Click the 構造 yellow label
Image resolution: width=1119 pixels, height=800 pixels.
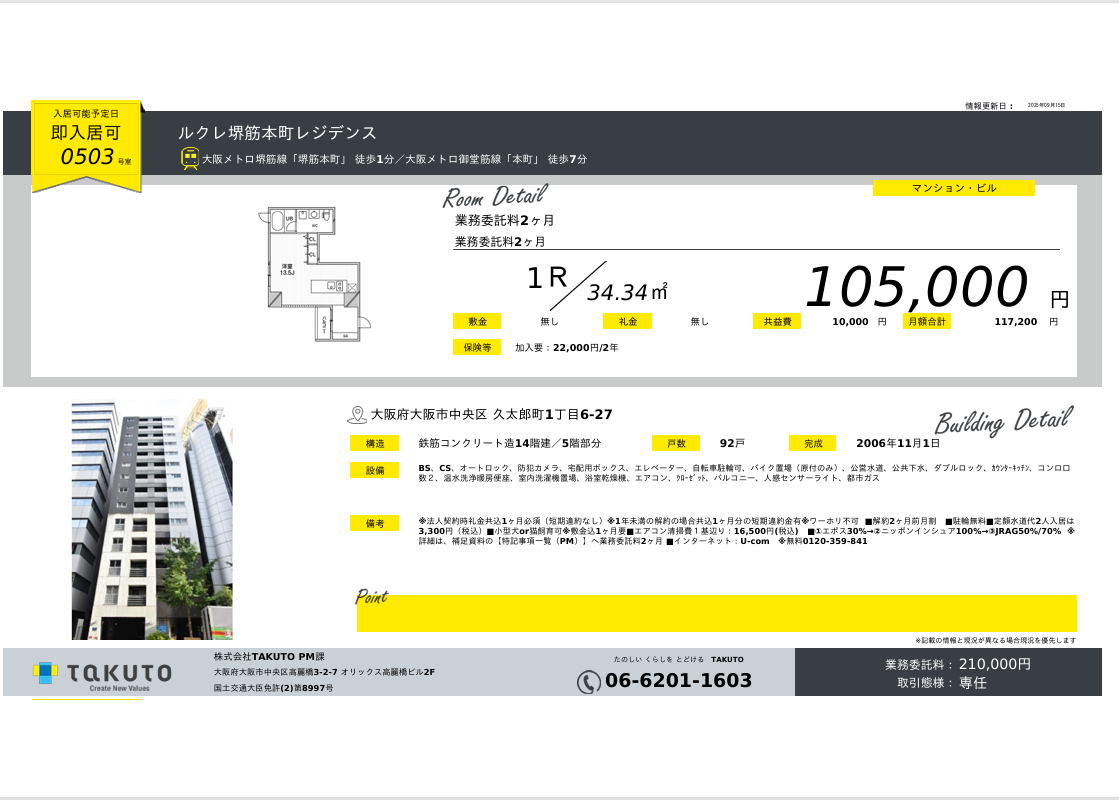(375, 443)
